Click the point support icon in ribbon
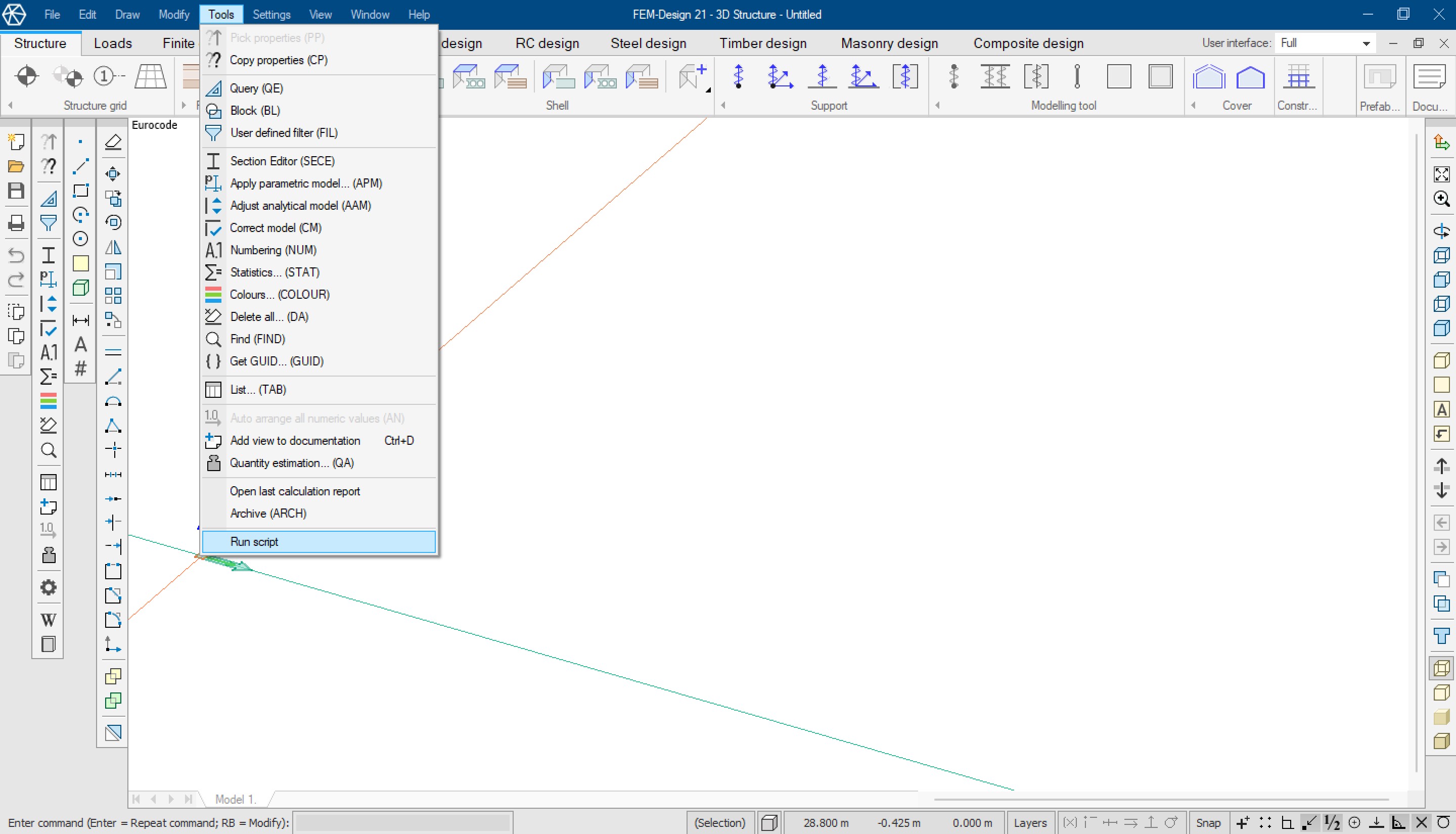 click(x=738, y=76)
